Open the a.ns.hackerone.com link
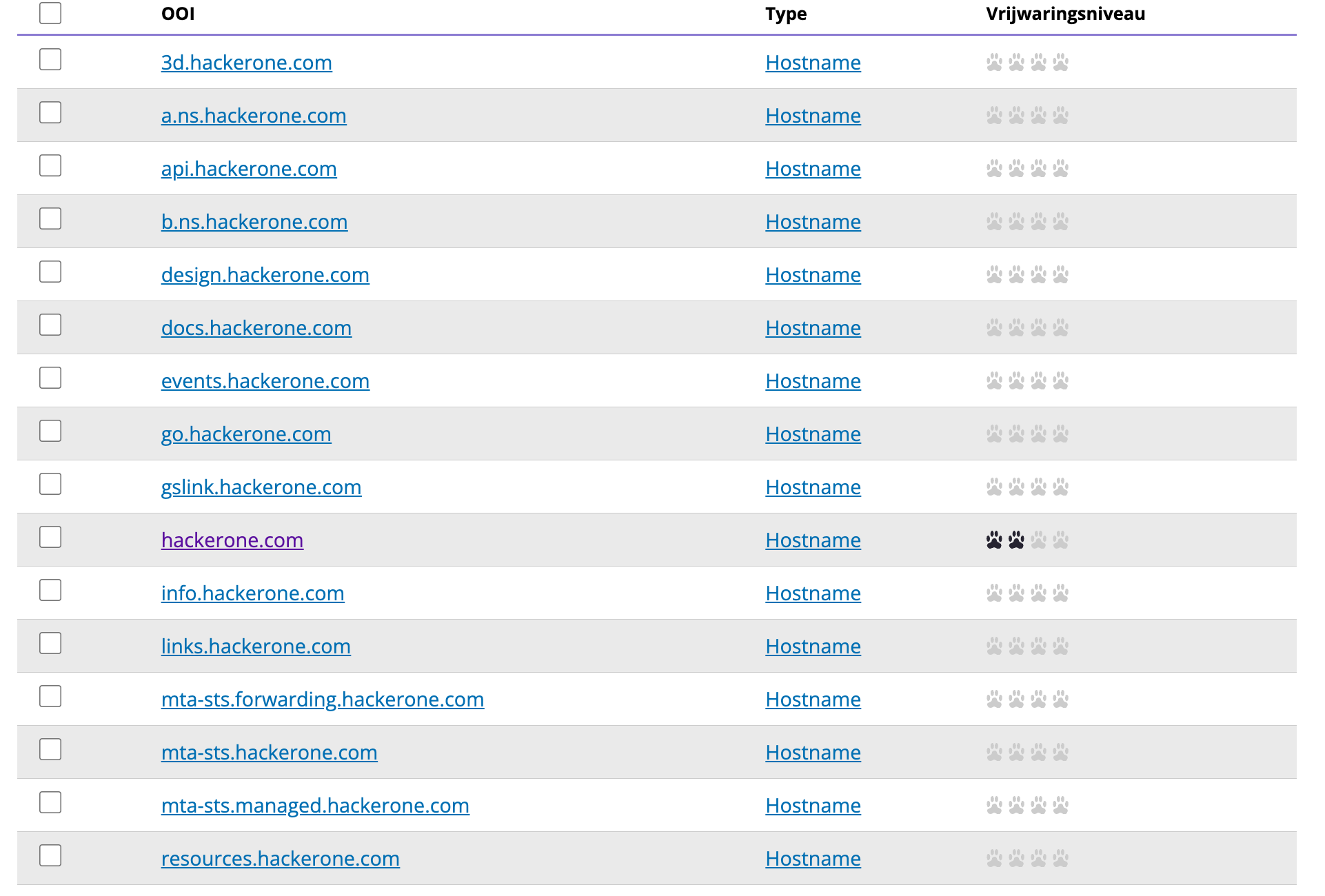 [x=254, y=115]
